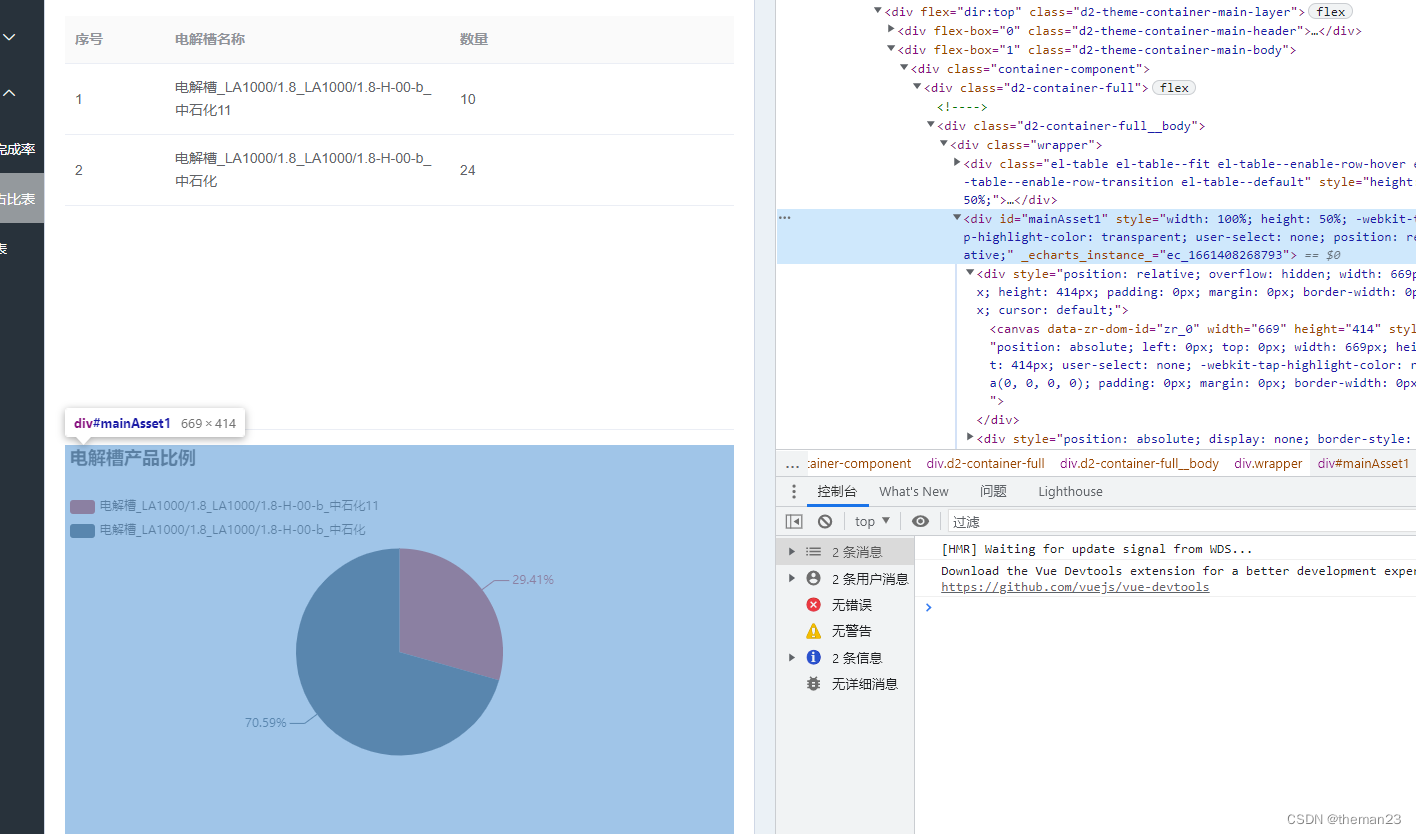The width and height of the screenshot is (1416, 834).
Task: Click the eye live expression icon
Action: pos(921,521)
